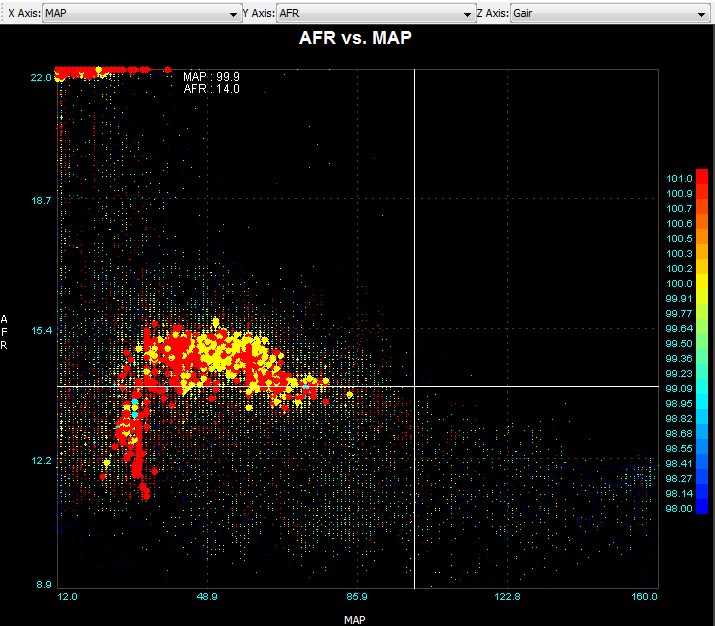Screen dimensions: 715x626
Task: Click the 22.0 tick on the AFR axis
Action: (x=41, y=77)
